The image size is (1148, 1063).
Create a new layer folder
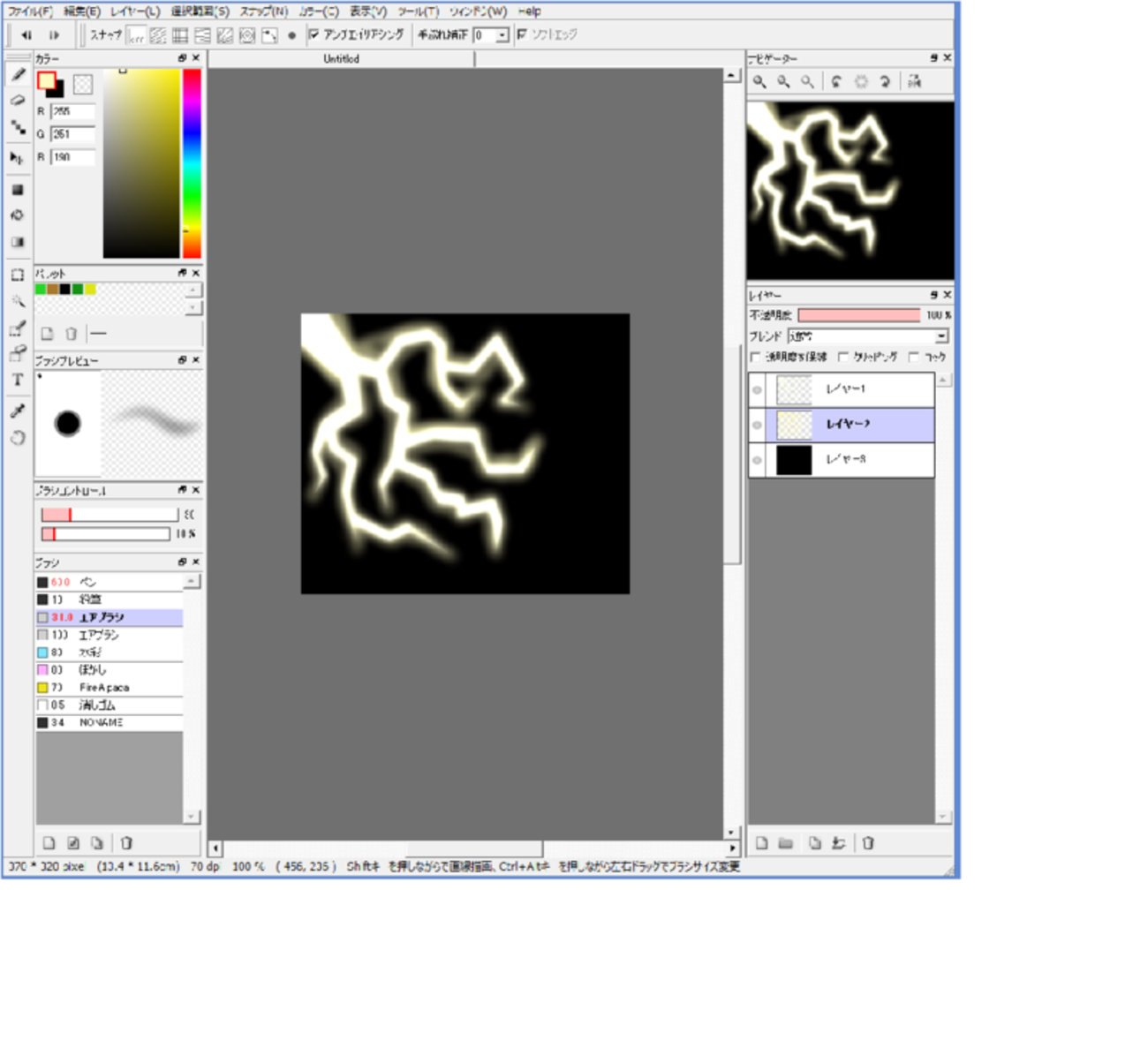point(786,843)
